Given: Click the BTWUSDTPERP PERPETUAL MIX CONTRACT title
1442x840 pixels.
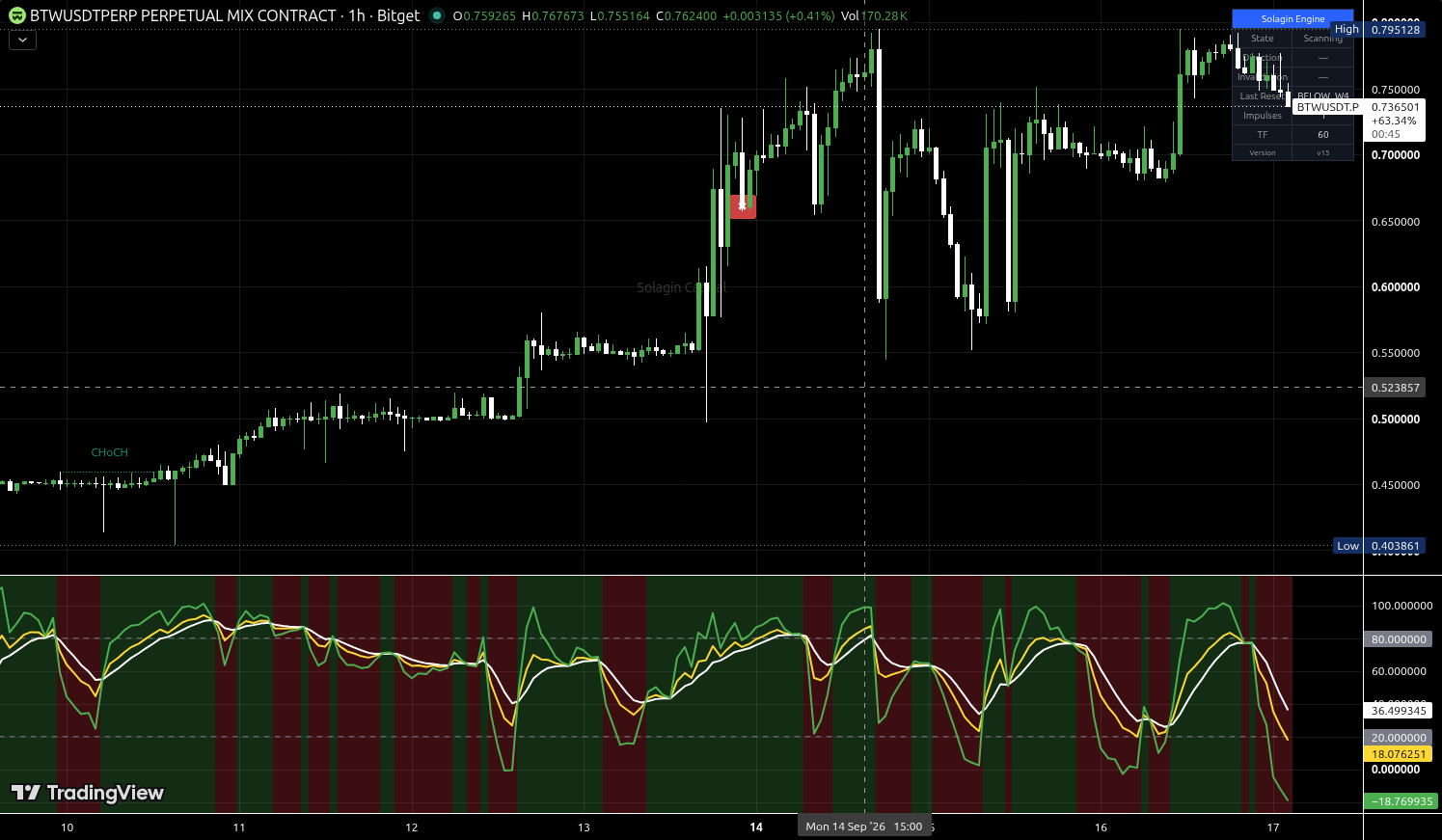Looking at the screenshot, I should (183, 15).
